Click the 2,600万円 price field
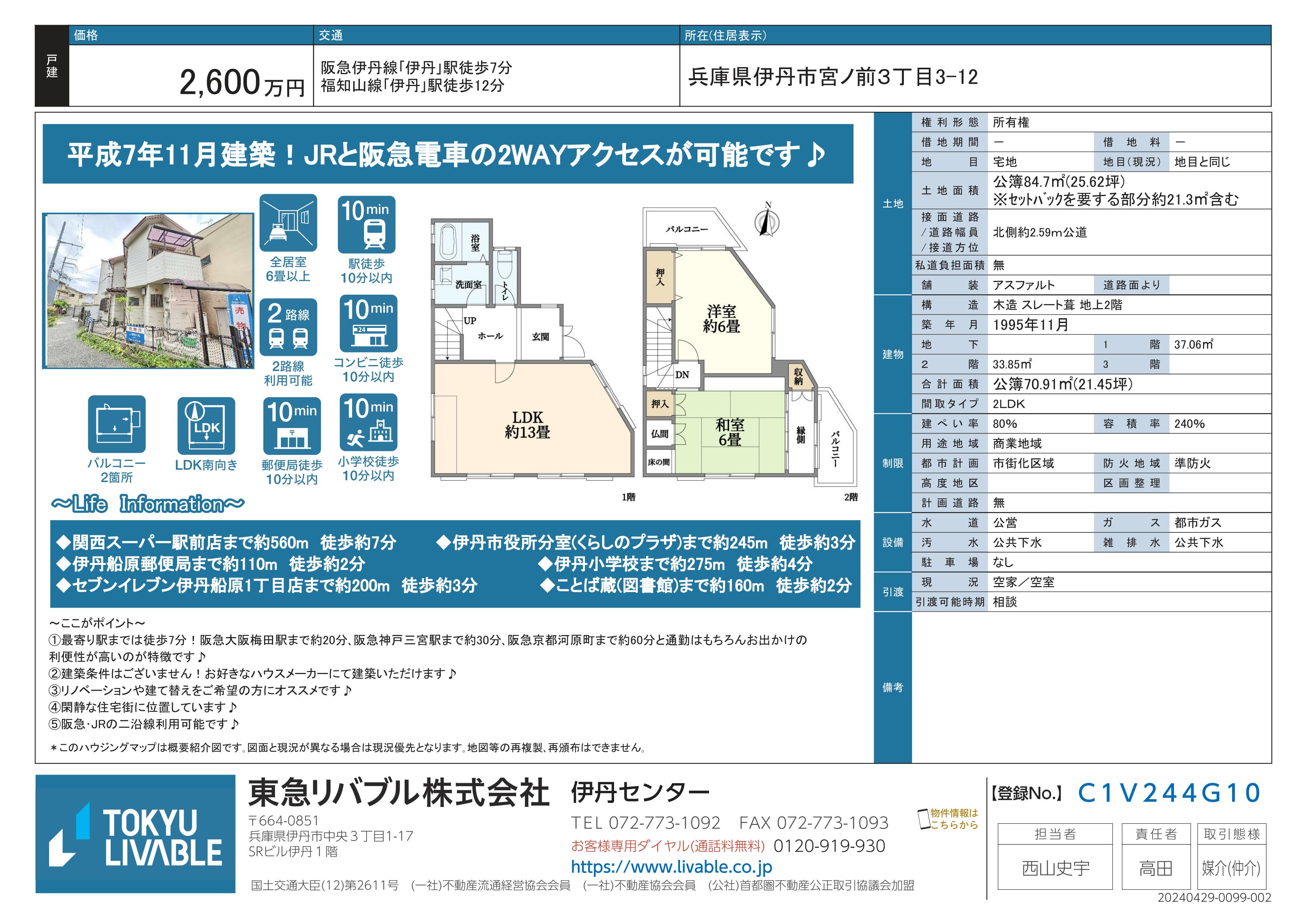The height and width of the screenshot is (924, 1307). tap(242, 83)
